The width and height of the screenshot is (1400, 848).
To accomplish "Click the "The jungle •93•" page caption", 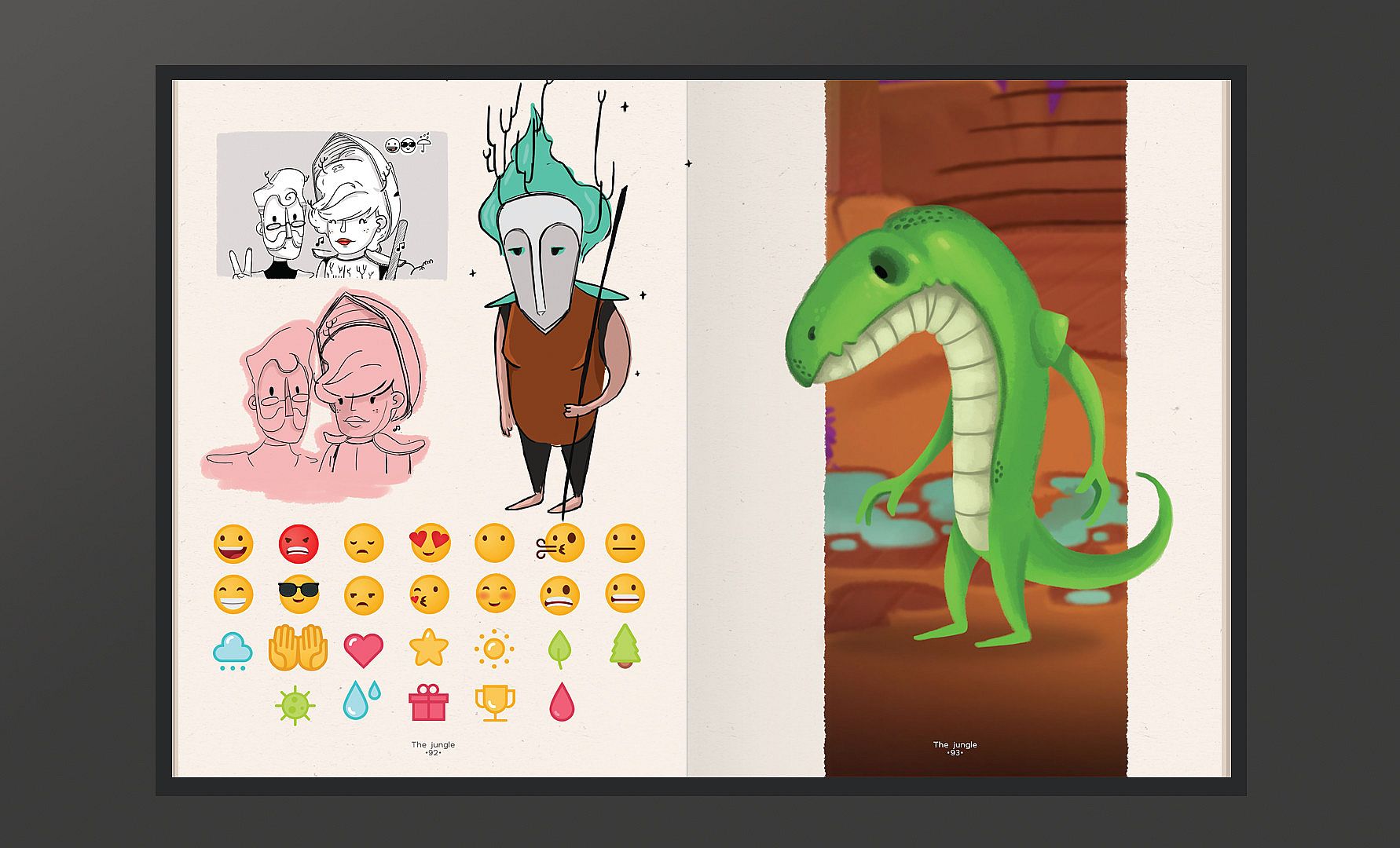I will click(955, 748).
